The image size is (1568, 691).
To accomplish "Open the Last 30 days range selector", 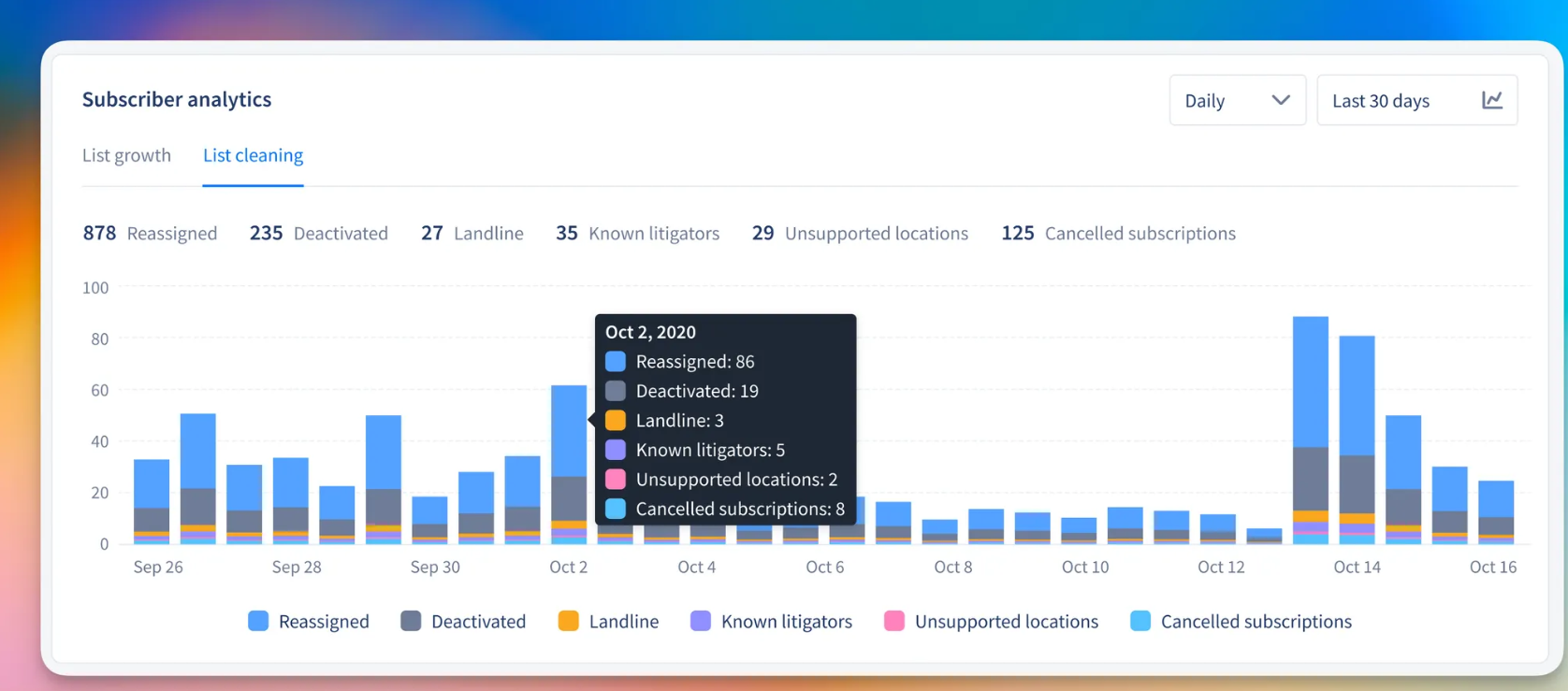I will tap(1416, 100).
